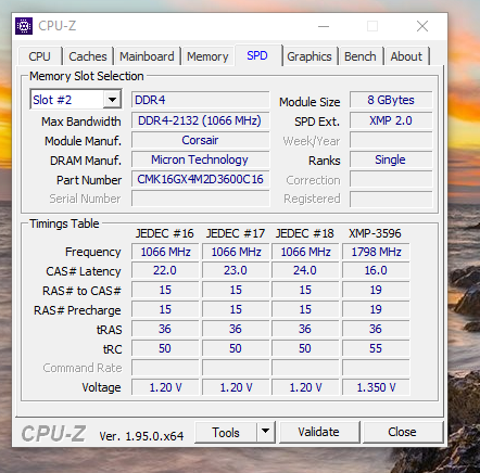Click the empty Correction field

391,179
